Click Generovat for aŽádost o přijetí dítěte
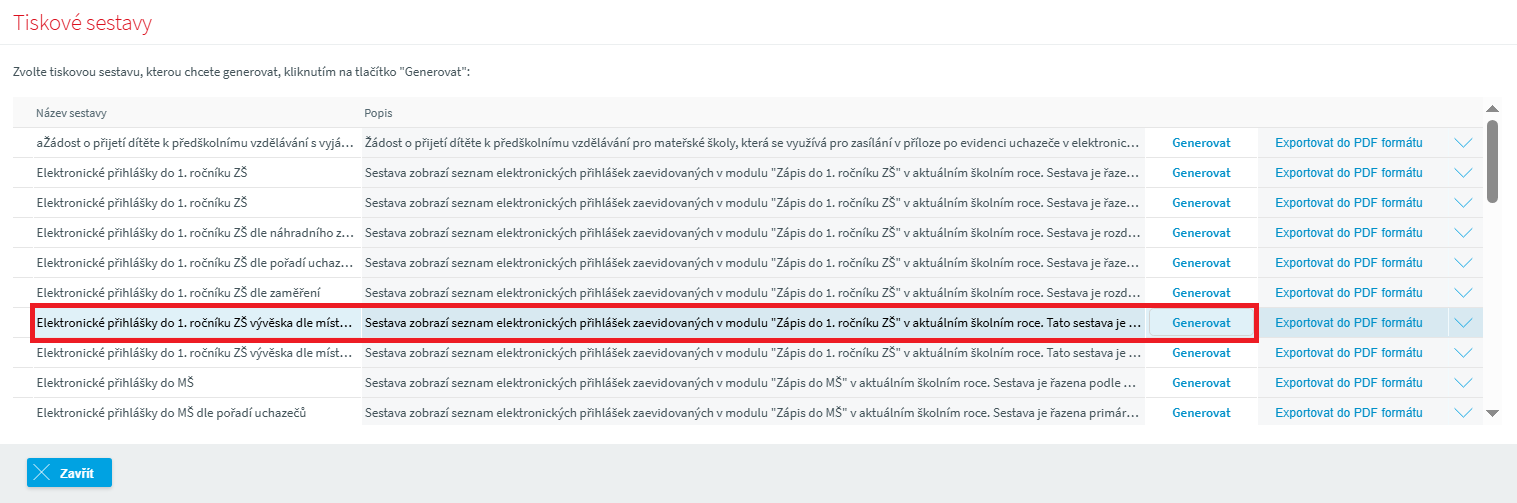 click(1201, 143)
